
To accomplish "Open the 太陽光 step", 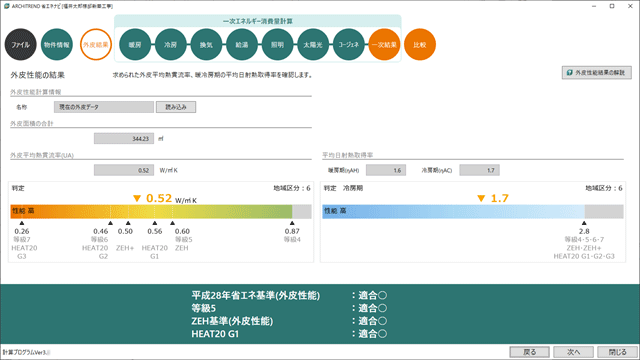I will [313, 44].
